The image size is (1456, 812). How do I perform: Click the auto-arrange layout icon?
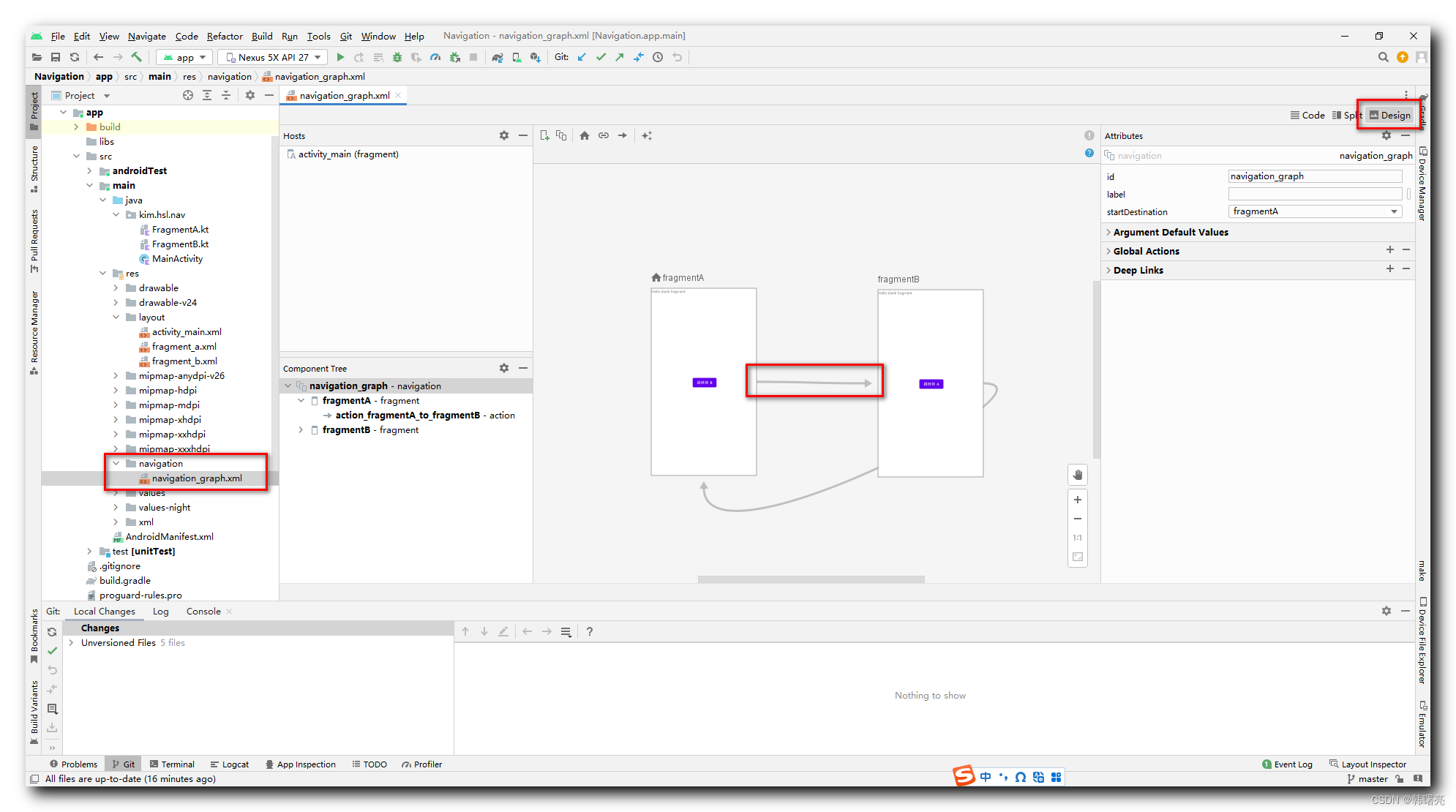coord(647,136)
